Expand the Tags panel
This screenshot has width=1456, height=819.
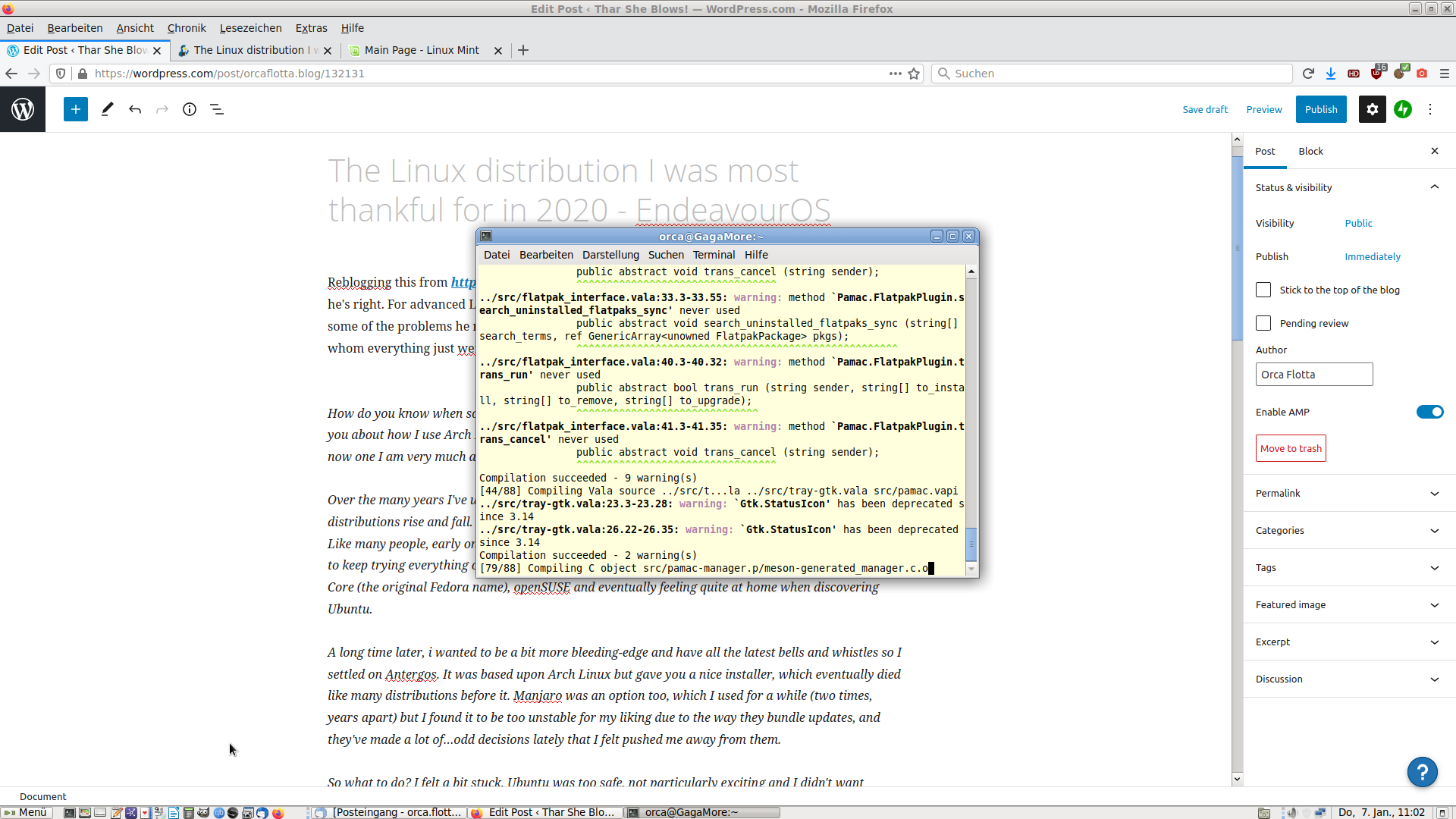tap(1349, 567)
